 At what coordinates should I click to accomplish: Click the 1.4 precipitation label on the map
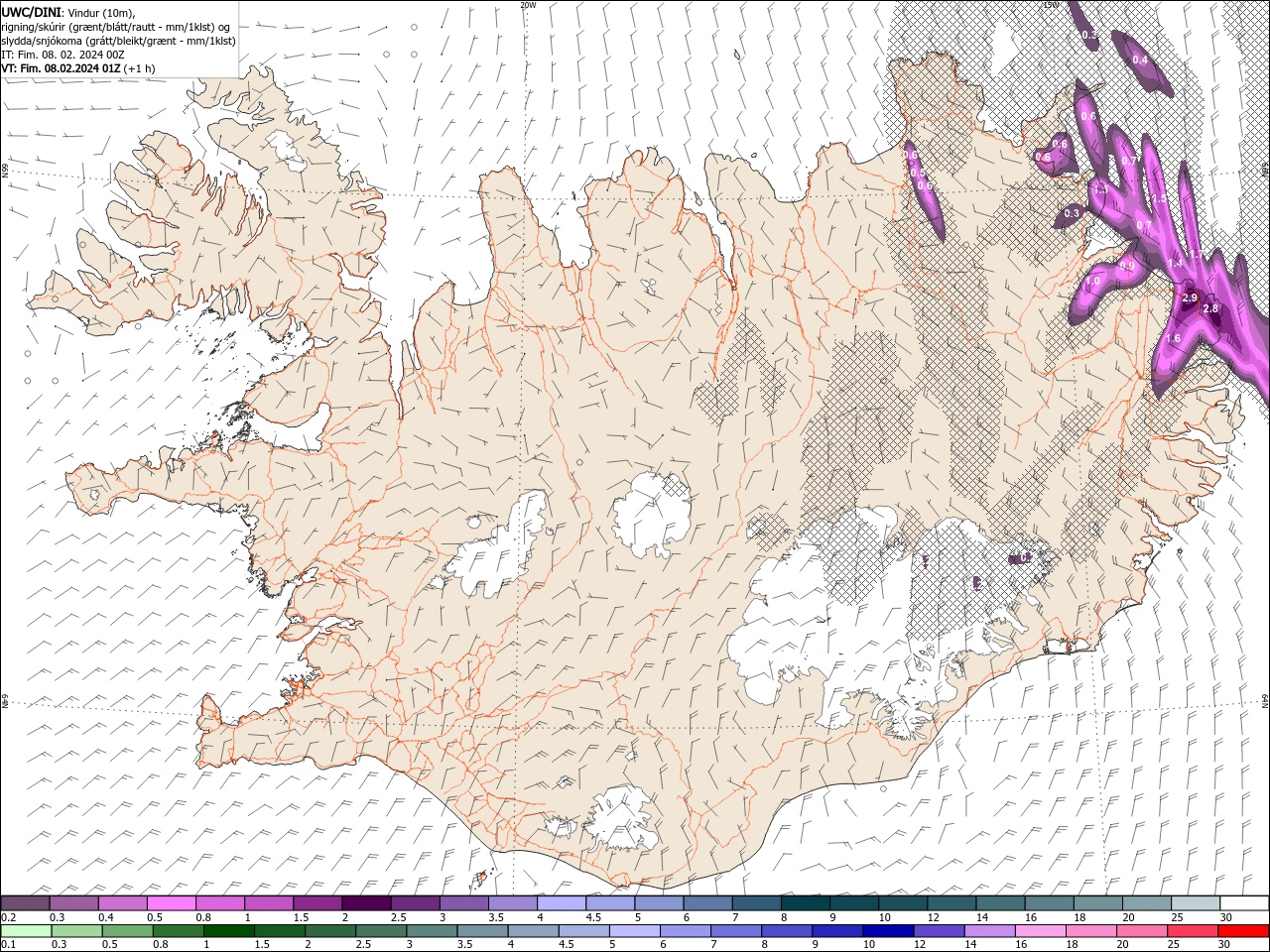click(x=1176, y=264)
